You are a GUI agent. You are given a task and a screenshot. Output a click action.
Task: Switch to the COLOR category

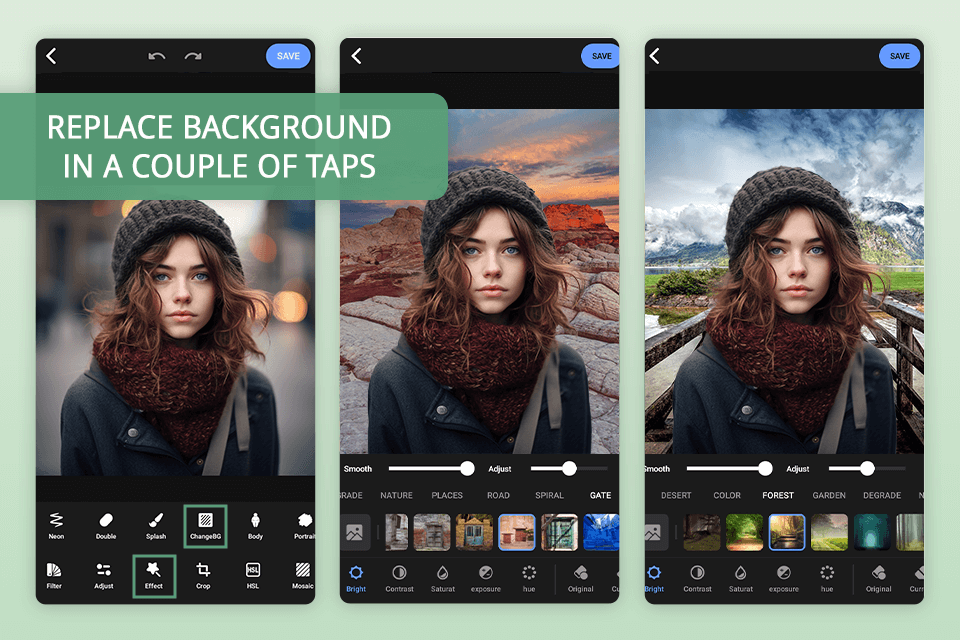727,495
